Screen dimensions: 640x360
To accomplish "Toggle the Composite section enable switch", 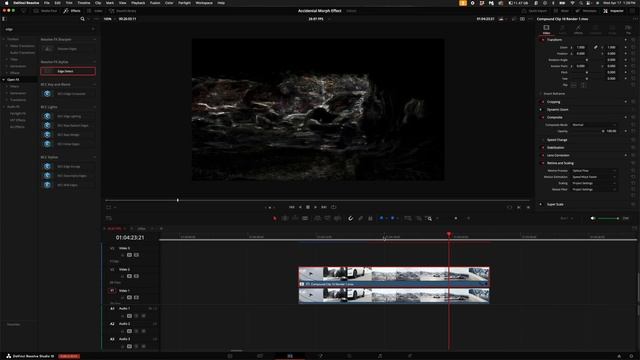I will click(x=542, y=118).
